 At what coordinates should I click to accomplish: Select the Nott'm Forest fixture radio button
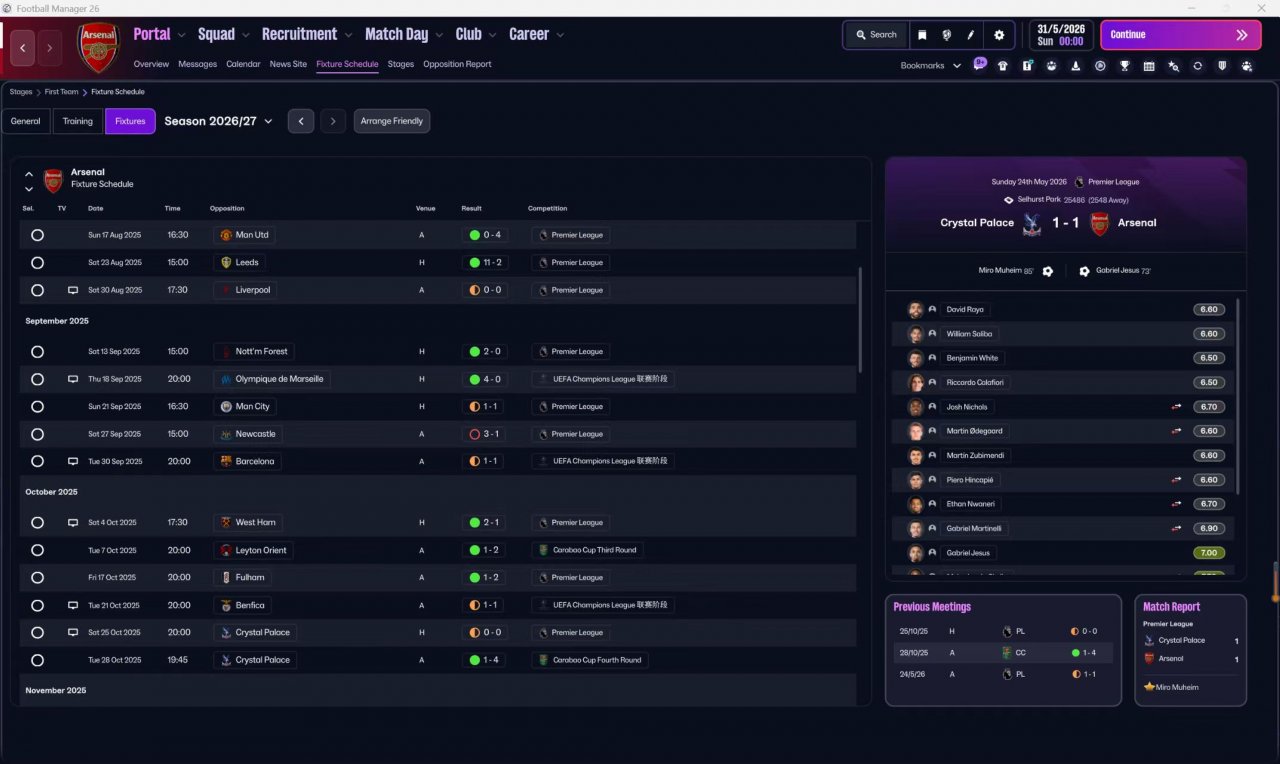[x=37, y=352]
